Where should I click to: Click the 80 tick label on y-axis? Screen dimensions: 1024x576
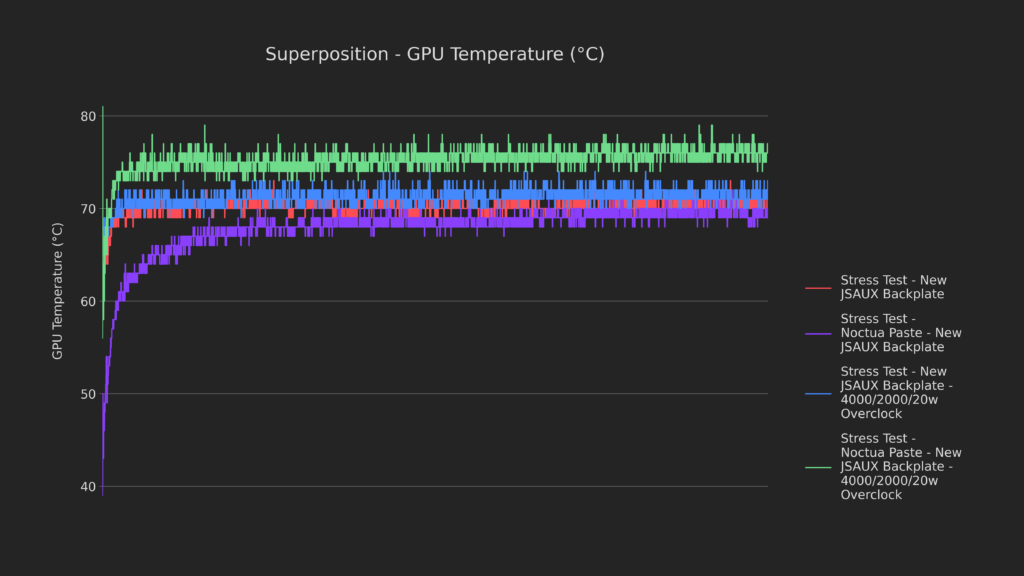[88, 117]
